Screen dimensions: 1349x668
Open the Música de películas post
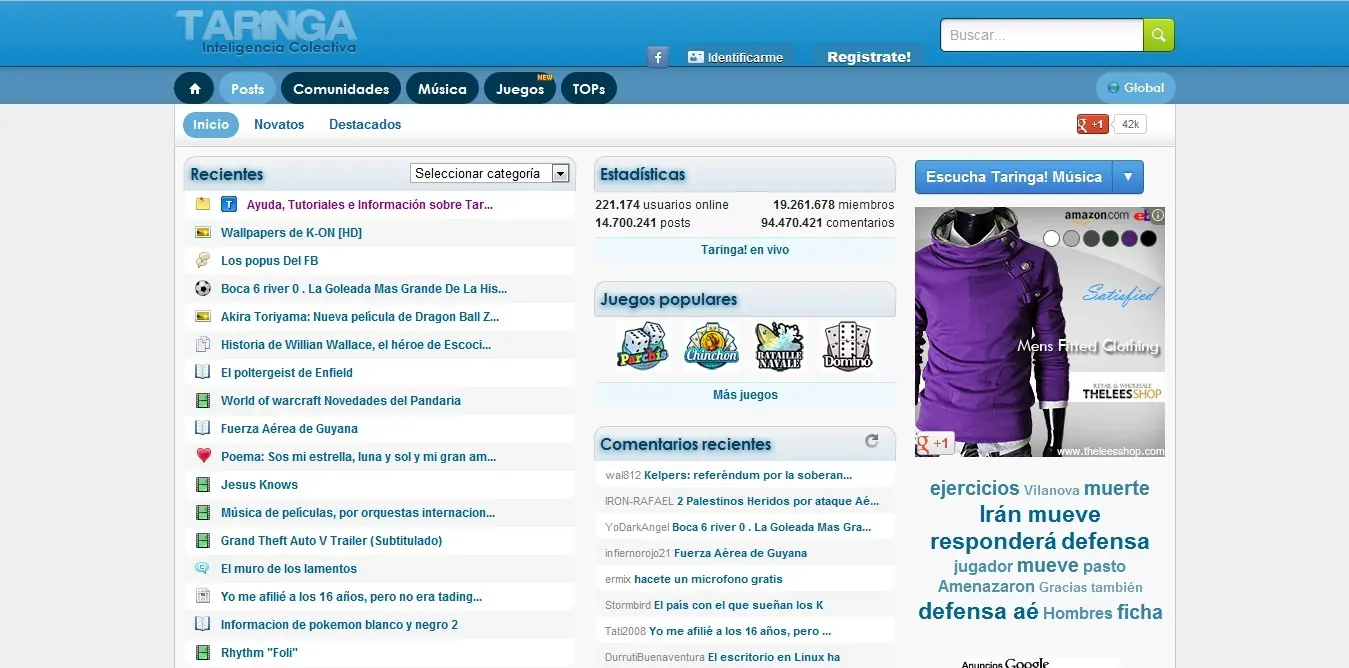(x=358, y=512)
